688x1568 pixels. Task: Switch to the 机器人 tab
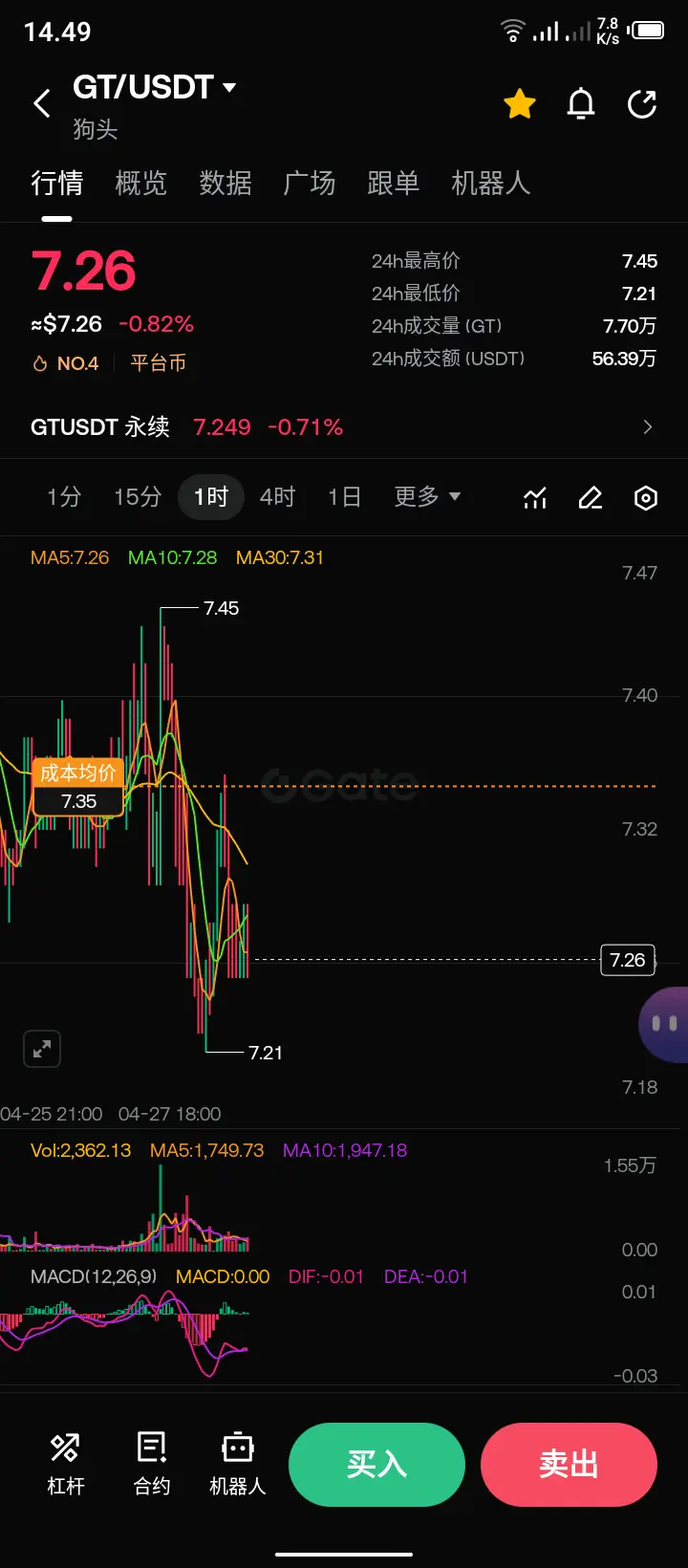pyautogui.click(x=490, y=183)
